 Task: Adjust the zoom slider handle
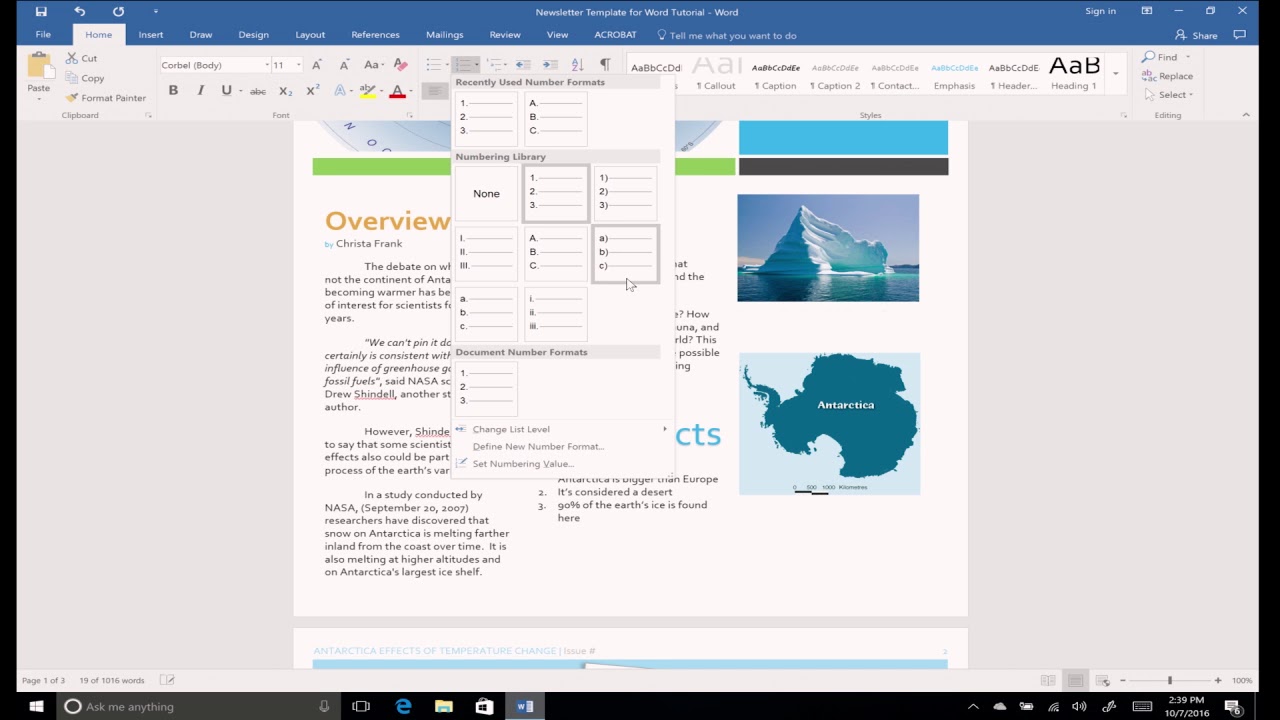1169,680
